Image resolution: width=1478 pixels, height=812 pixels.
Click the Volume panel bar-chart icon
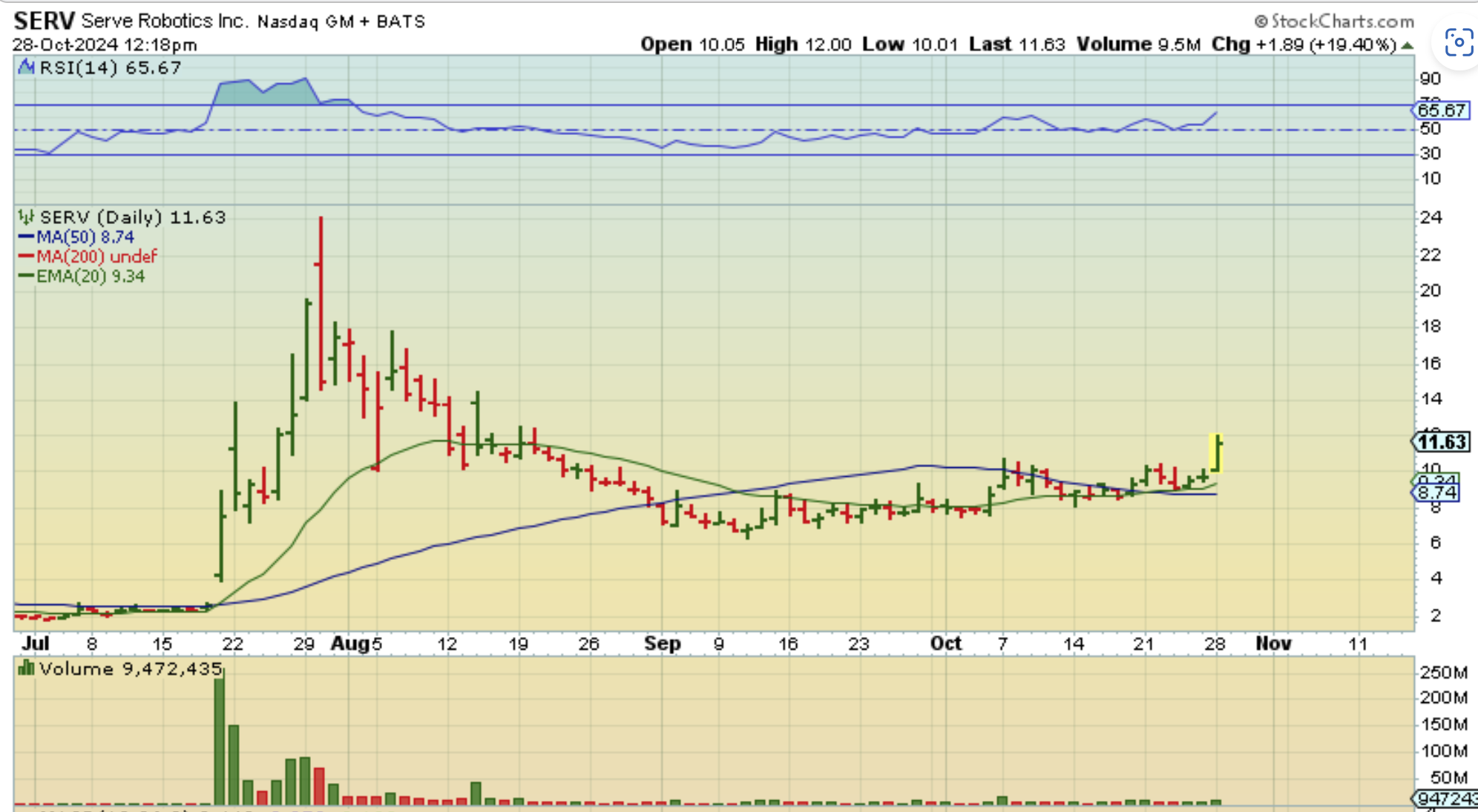(x=27, y=669)
